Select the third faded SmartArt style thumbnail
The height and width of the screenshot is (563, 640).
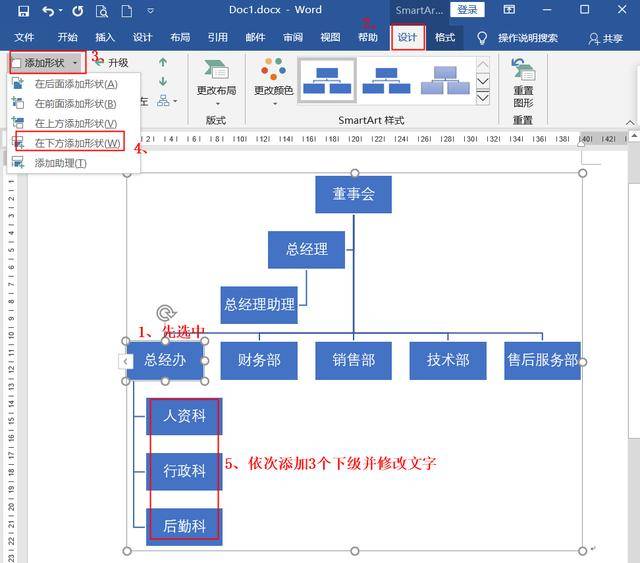tap(445, 80)
